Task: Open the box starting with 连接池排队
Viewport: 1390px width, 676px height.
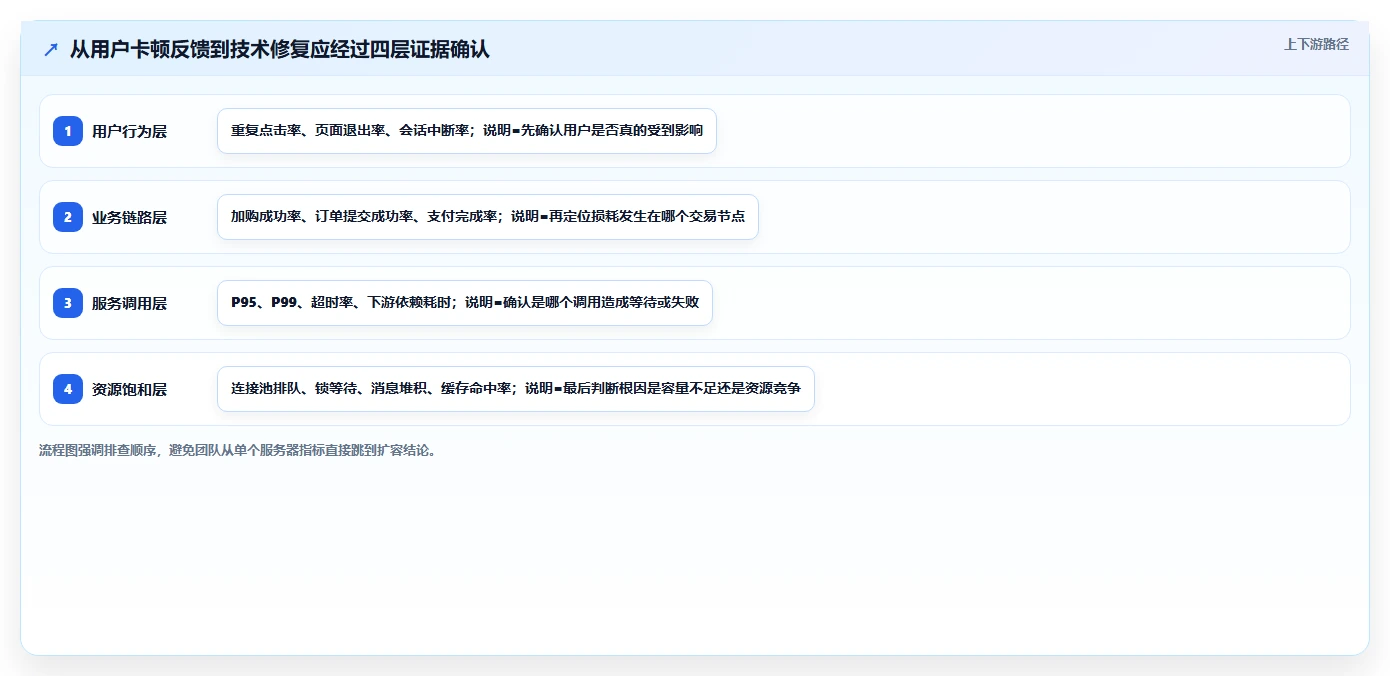Action: (516, 389)
